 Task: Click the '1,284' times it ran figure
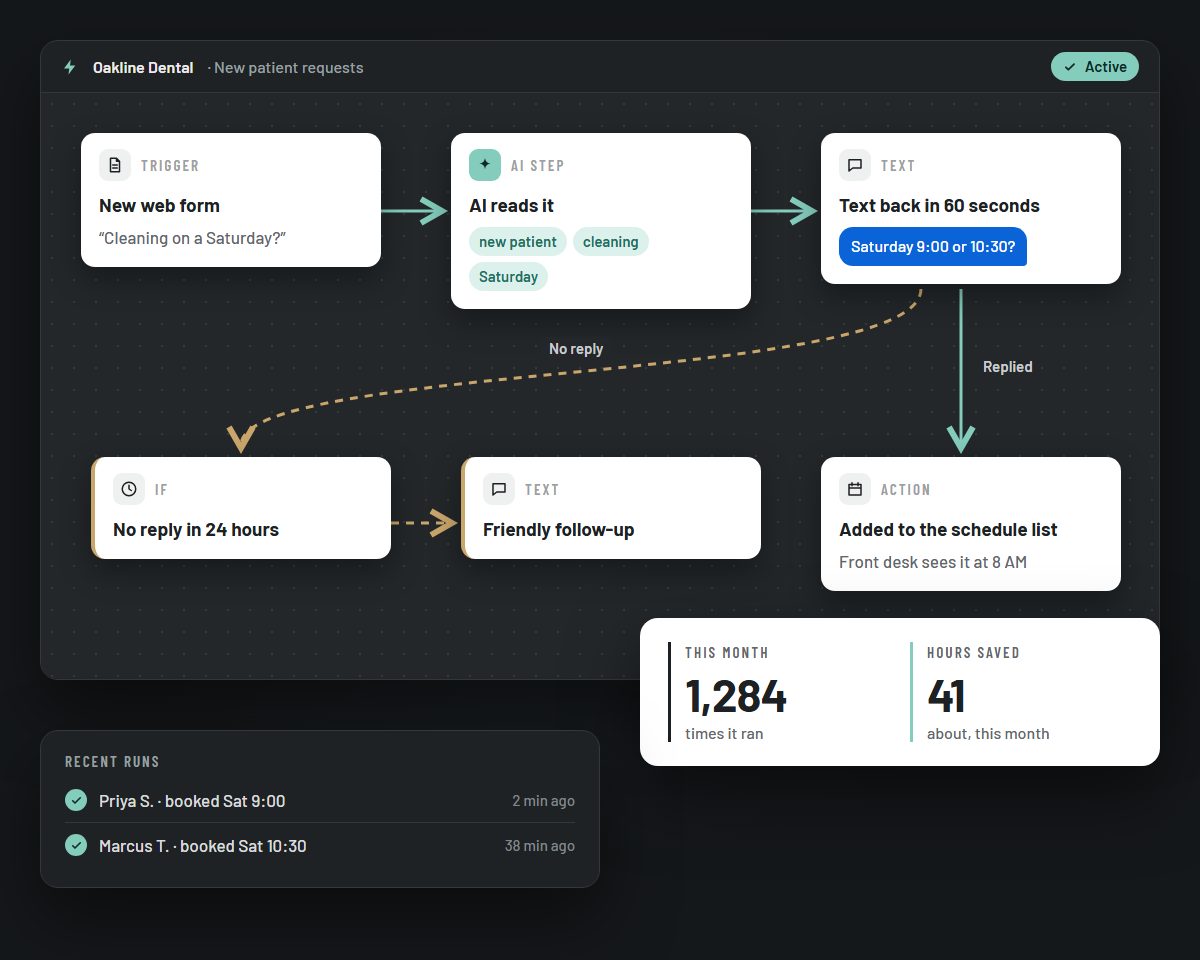[x=736, y=696]
